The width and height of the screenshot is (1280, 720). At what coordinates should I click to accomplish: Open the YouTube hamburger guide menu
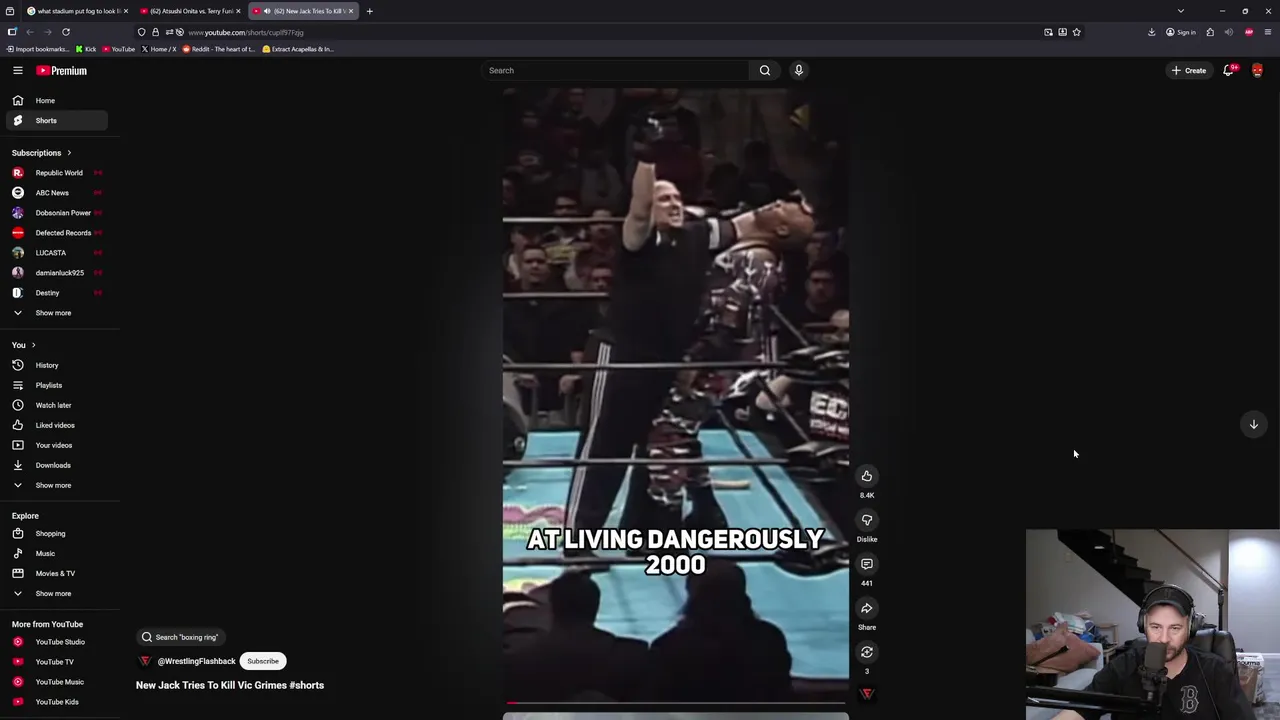(x=17, y=70)
